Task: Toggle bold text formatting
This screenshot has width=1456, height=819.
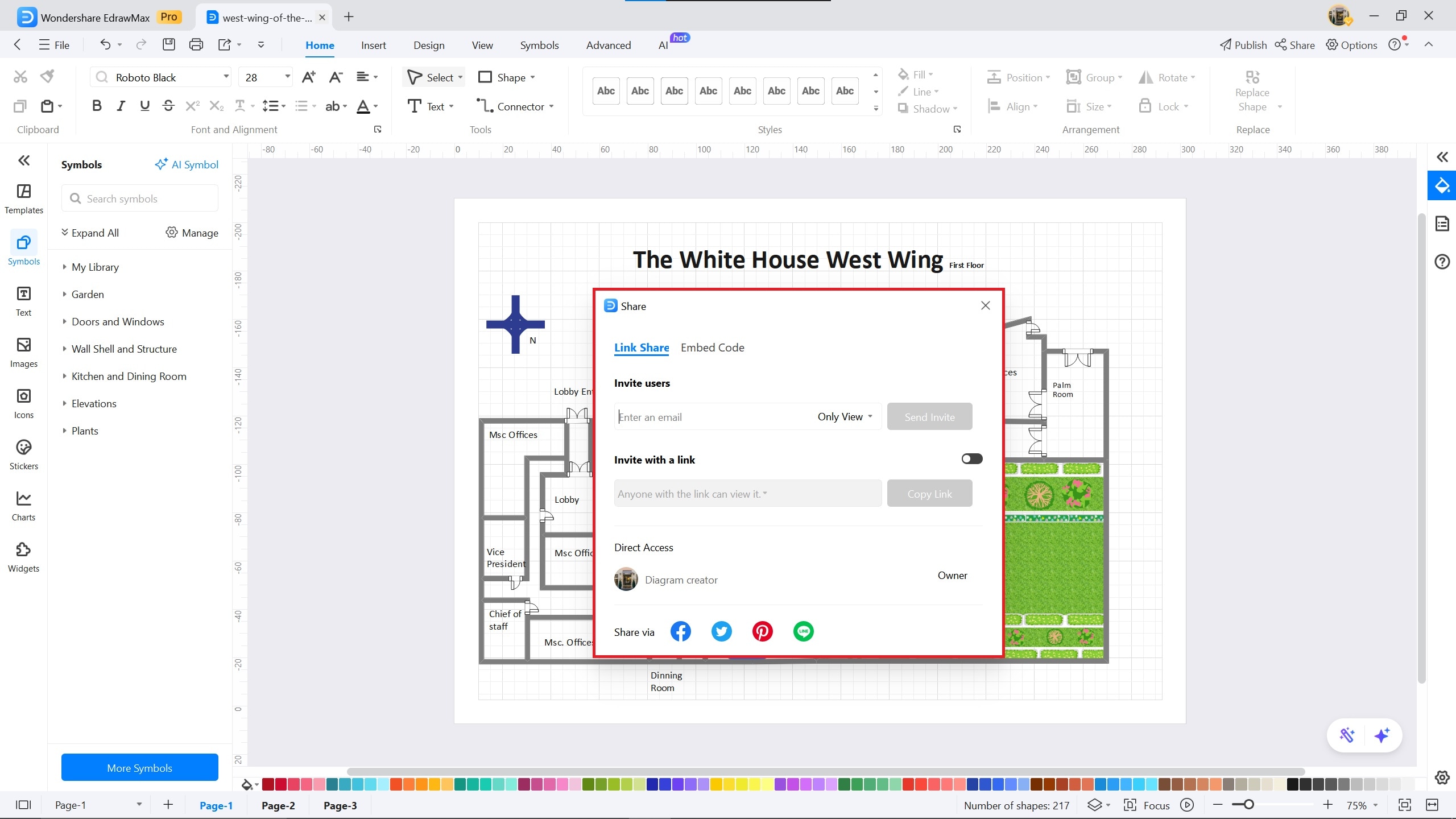Action: pos(97,106)
